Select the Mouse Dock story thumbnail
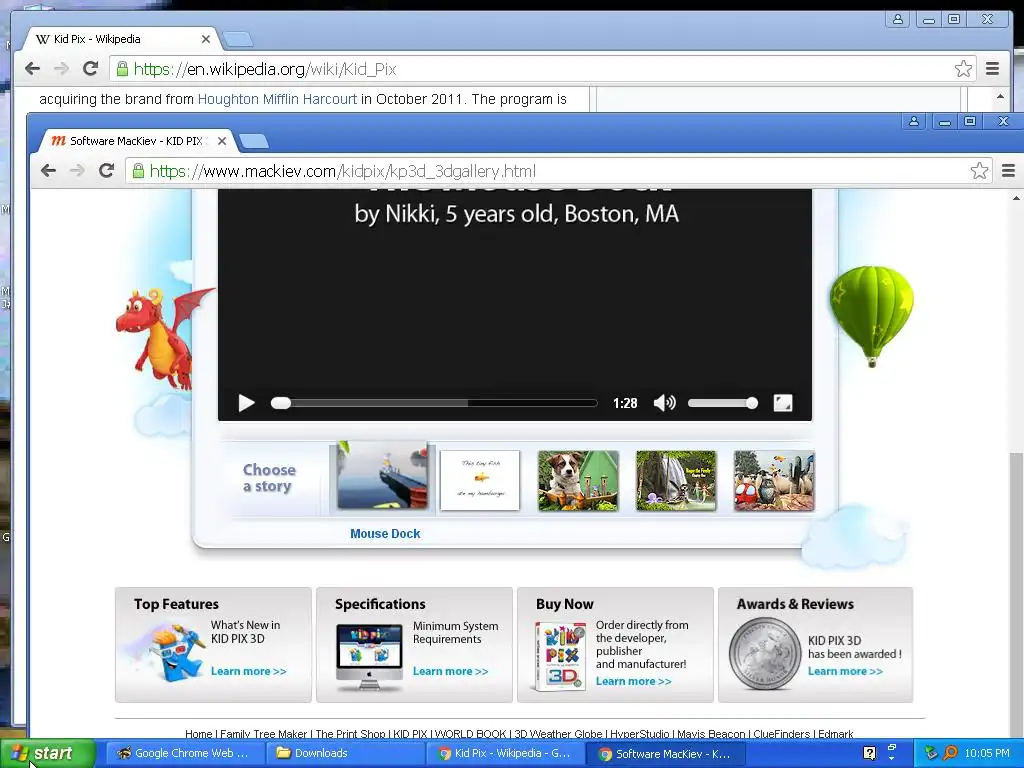1024x768 pixels. pyautogui.click(x=382, y=476)
